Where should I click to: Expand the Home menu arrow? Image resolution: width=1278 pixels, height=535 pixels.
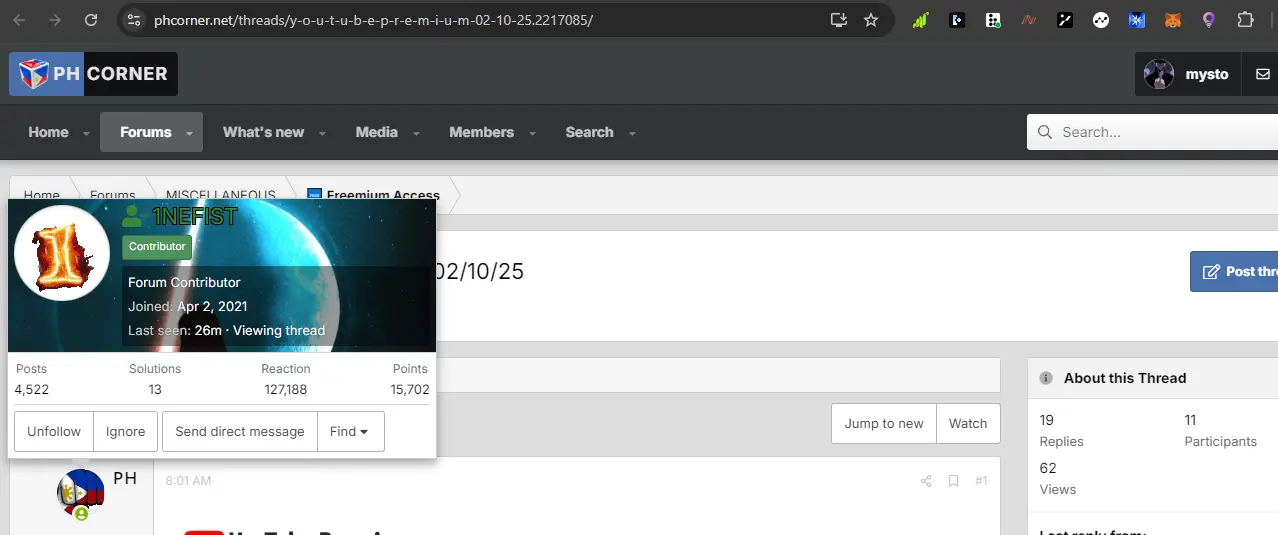click(86, 133)
